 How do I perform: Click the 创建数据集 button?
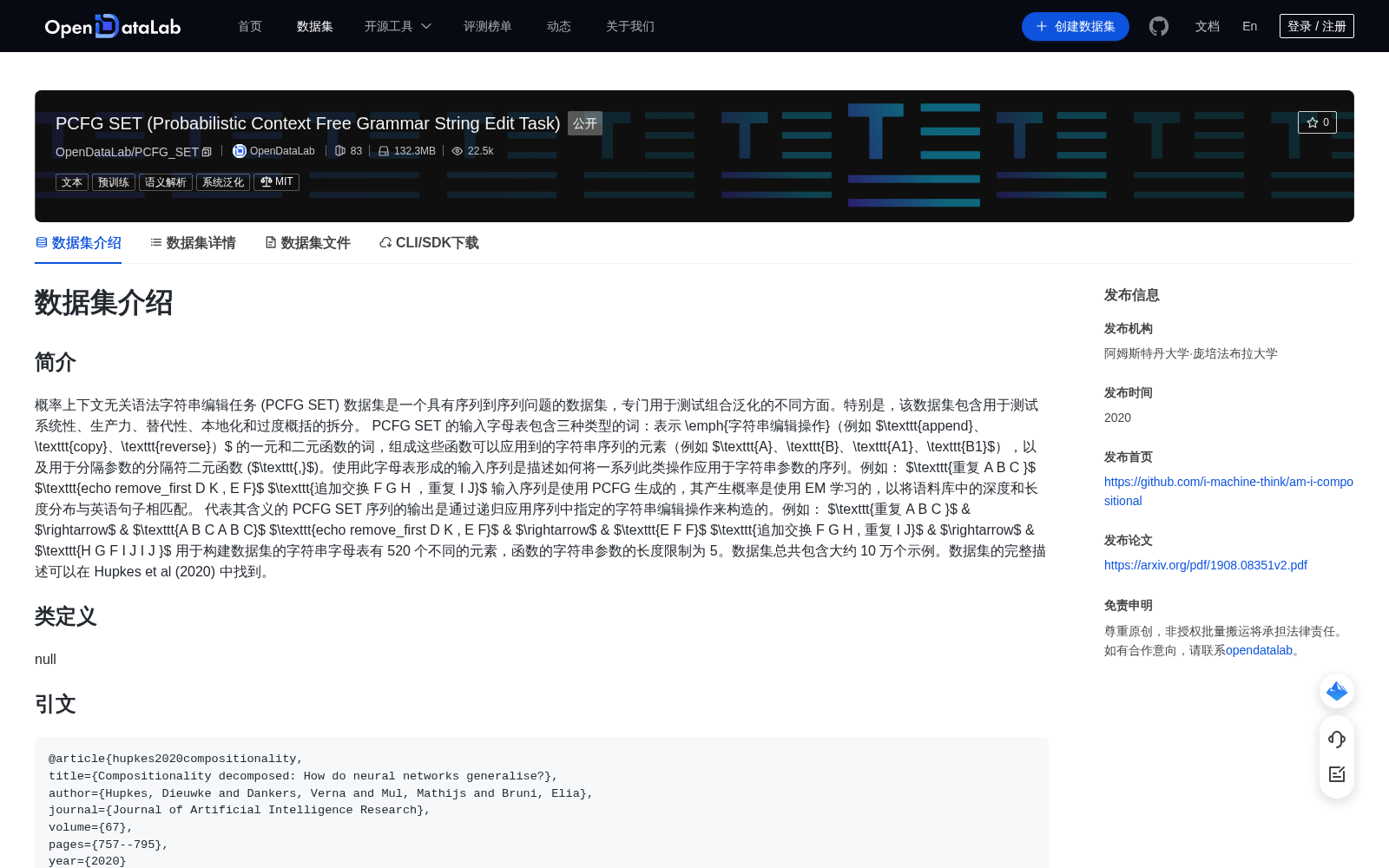(x=1076, y=26)
